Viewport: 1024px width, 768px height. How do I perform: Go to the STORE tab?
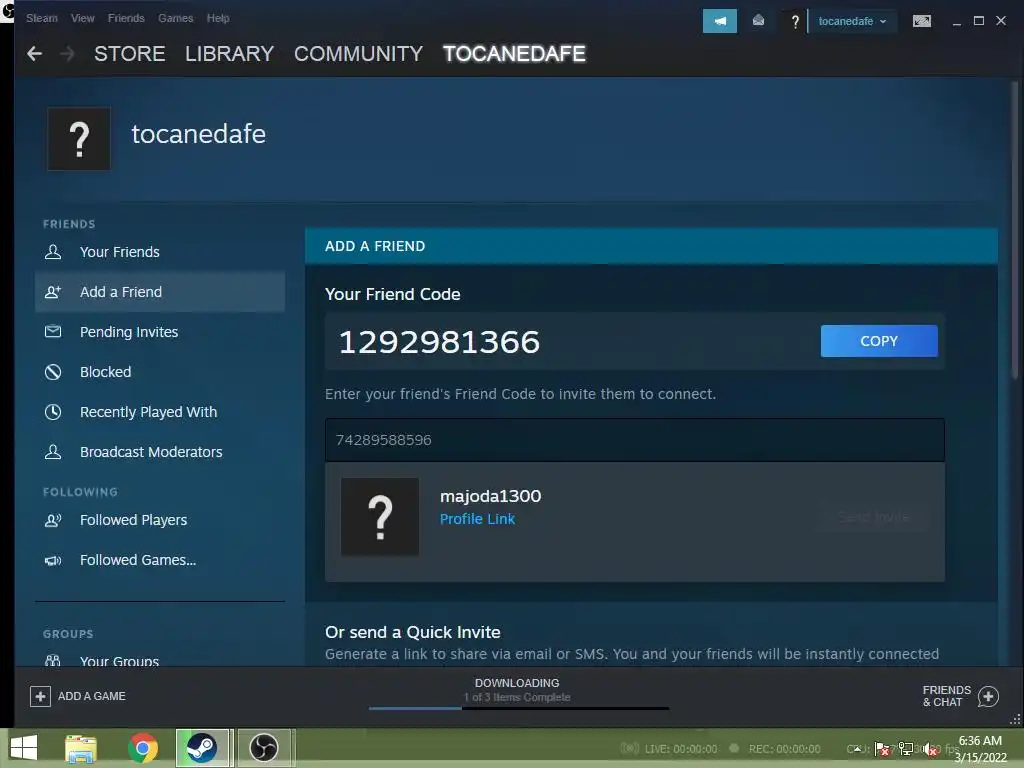(x=129, y=54)
